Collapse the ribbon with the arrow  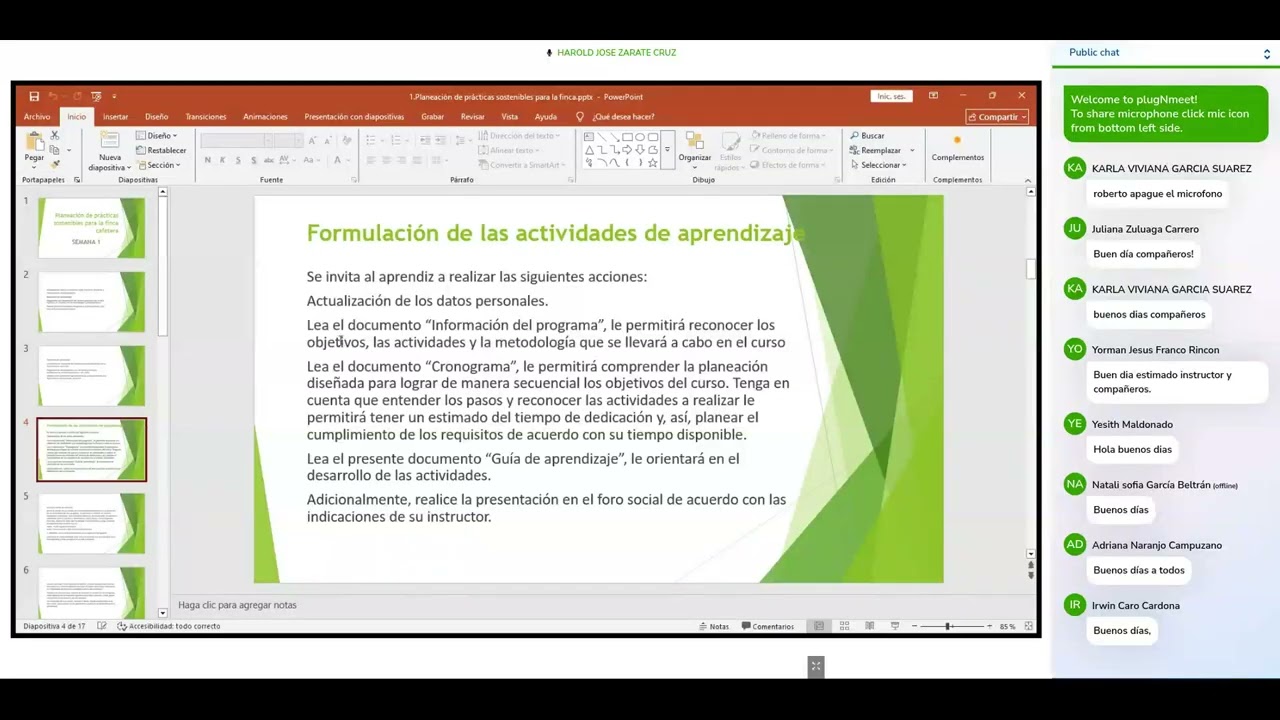pyautogui.click(x=1028, y=180)
